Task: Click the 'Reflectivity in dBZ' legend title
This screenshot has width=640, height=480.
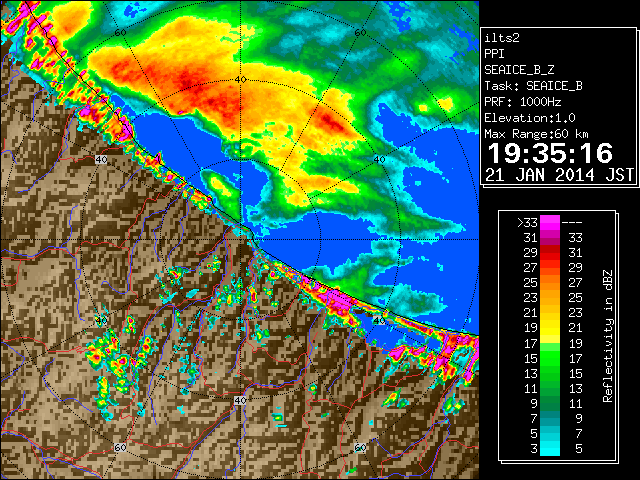Action: coord(608,336)
